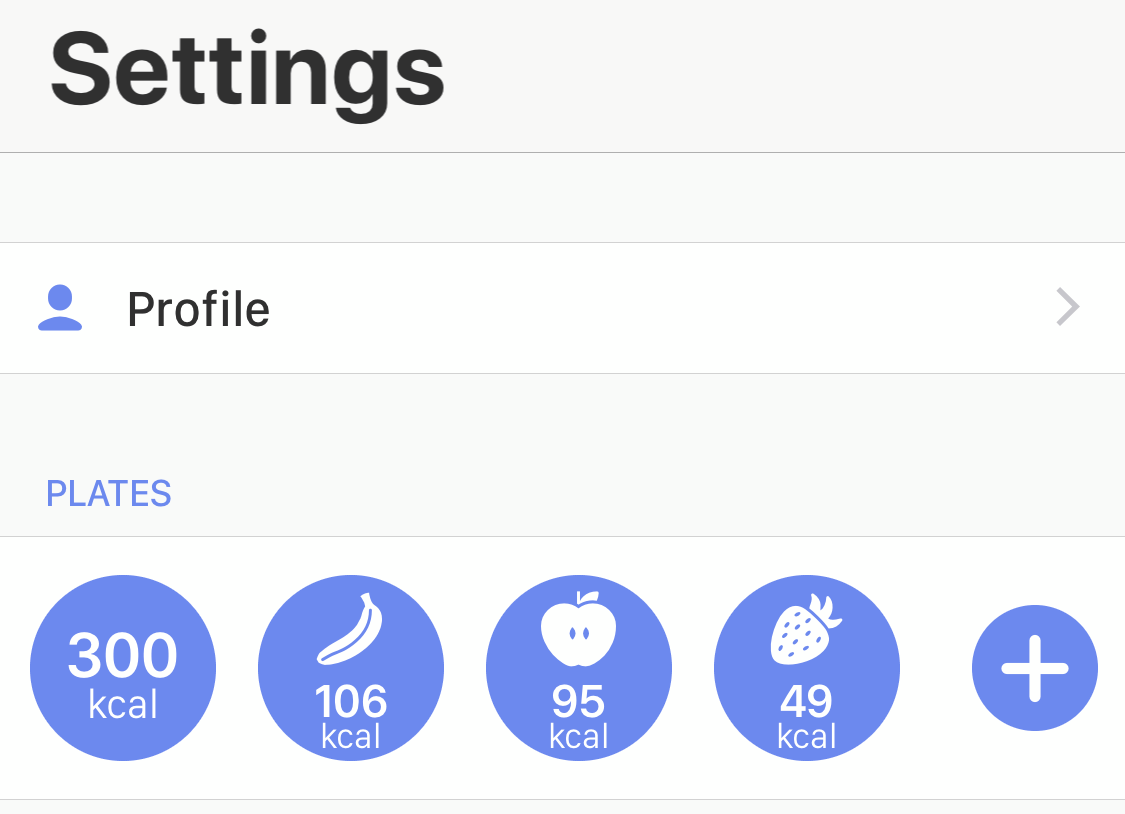Click the Profile text label
Viewport: 1125px width, 814px height.
198,309
